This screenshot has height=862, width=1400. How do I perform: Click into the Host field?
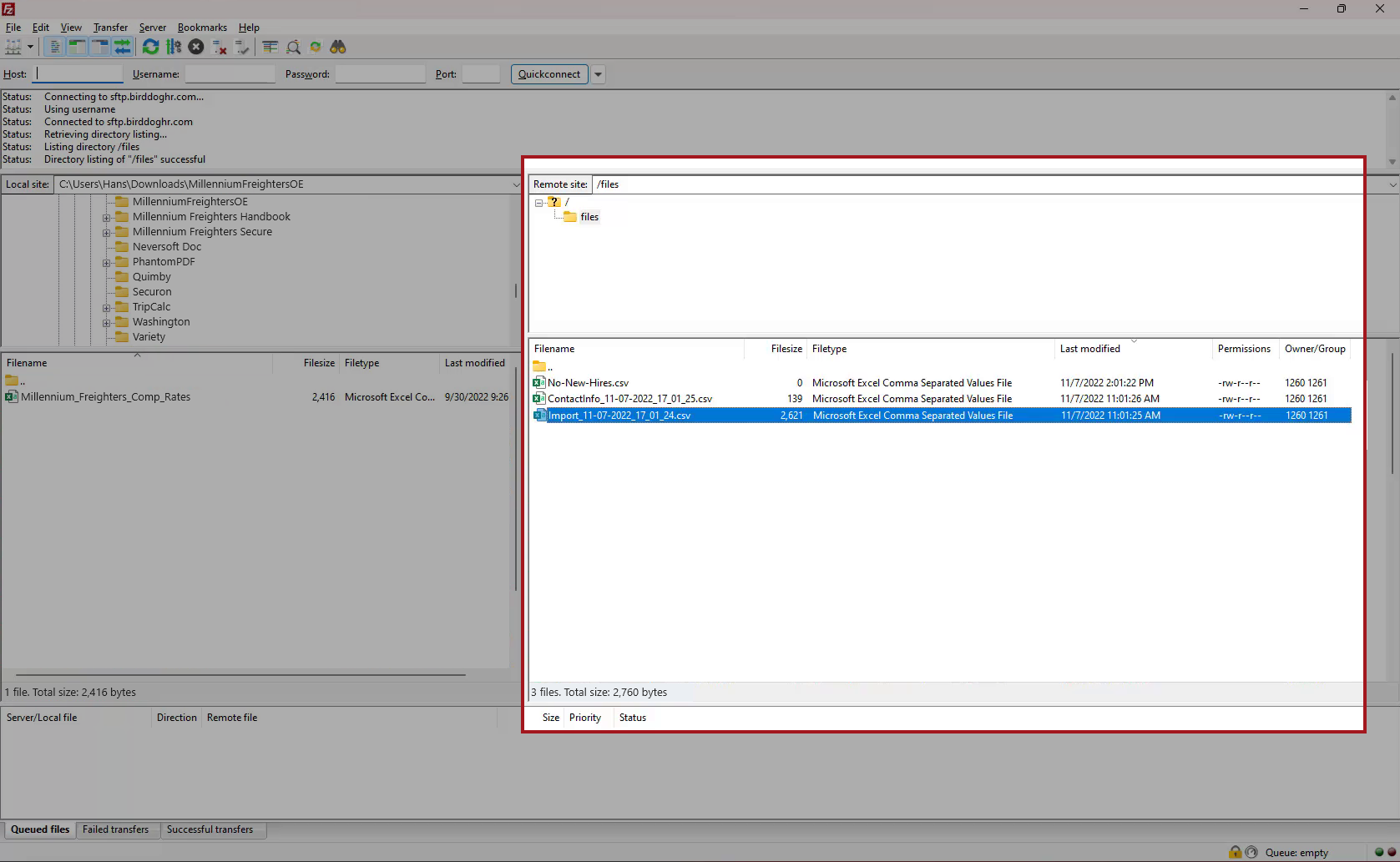click(78, 73)
